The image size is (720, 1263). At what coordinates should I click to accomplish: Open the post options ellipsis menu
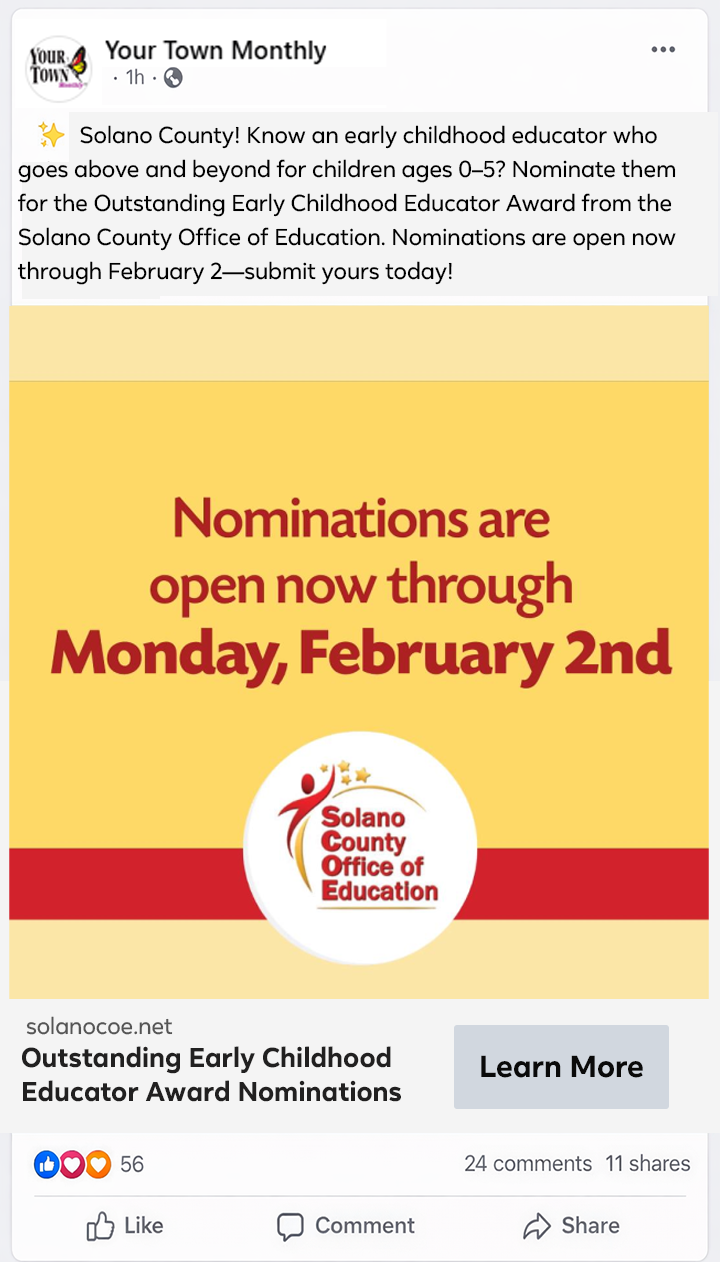663,48
